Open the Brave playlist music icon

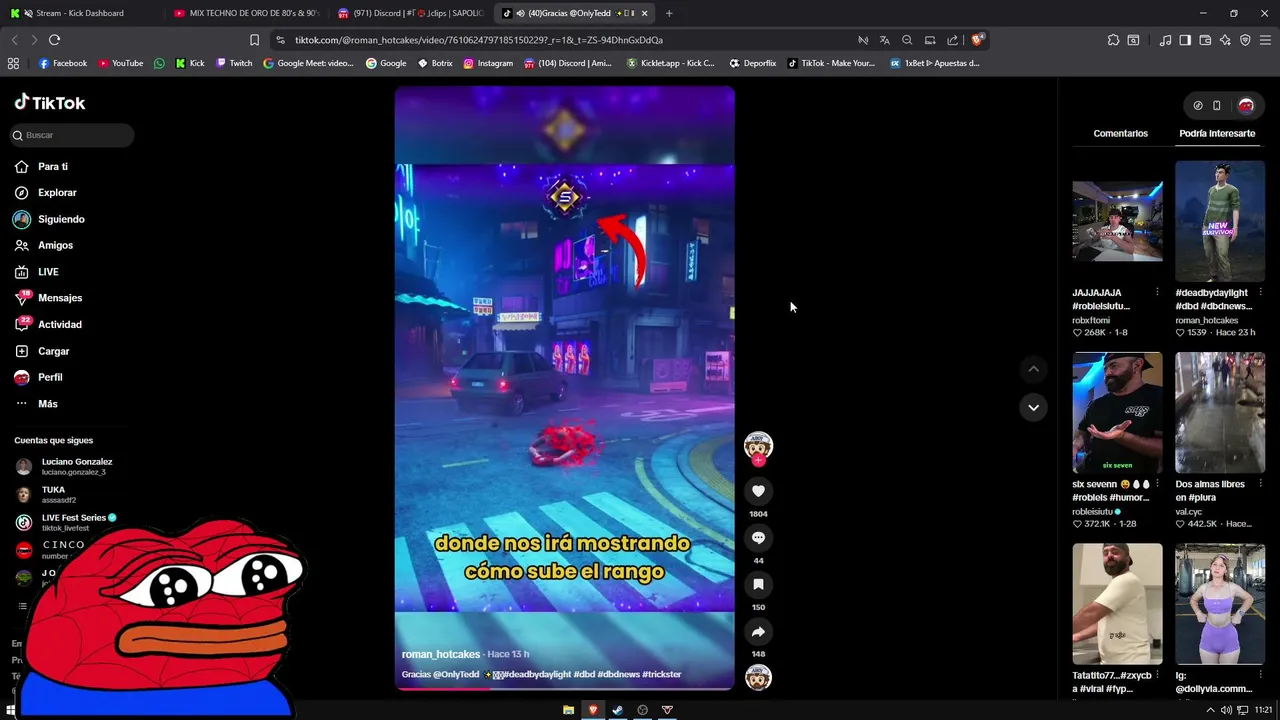coord(1165,40)
